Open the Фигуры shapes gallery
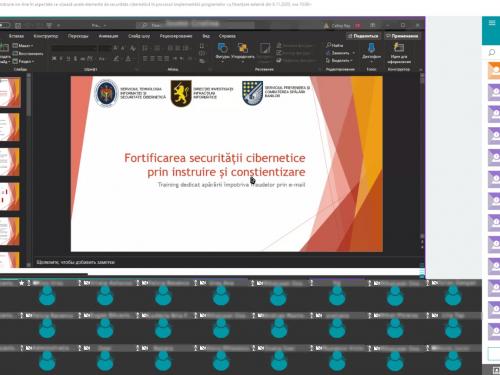The height and width of the screenshot is (375, 500). [x=222, y=52]
